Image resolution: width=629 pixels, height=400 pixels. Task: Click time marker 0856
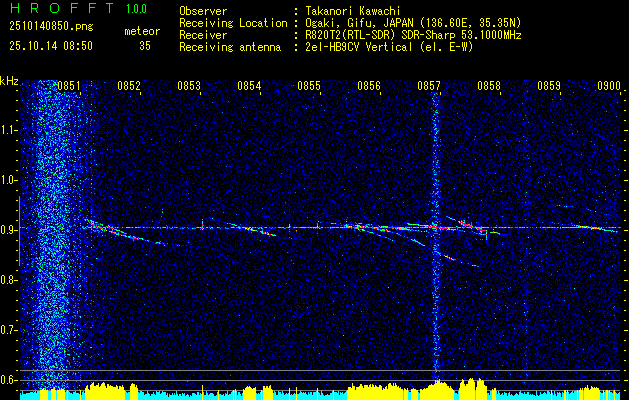point(369,85)
